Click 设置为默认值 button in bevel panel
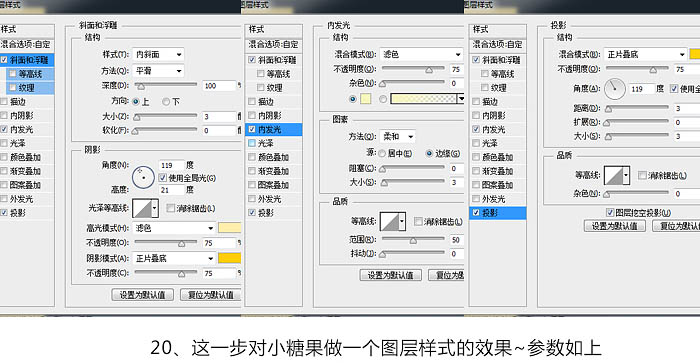700x363 pixels. coord(142,295)
